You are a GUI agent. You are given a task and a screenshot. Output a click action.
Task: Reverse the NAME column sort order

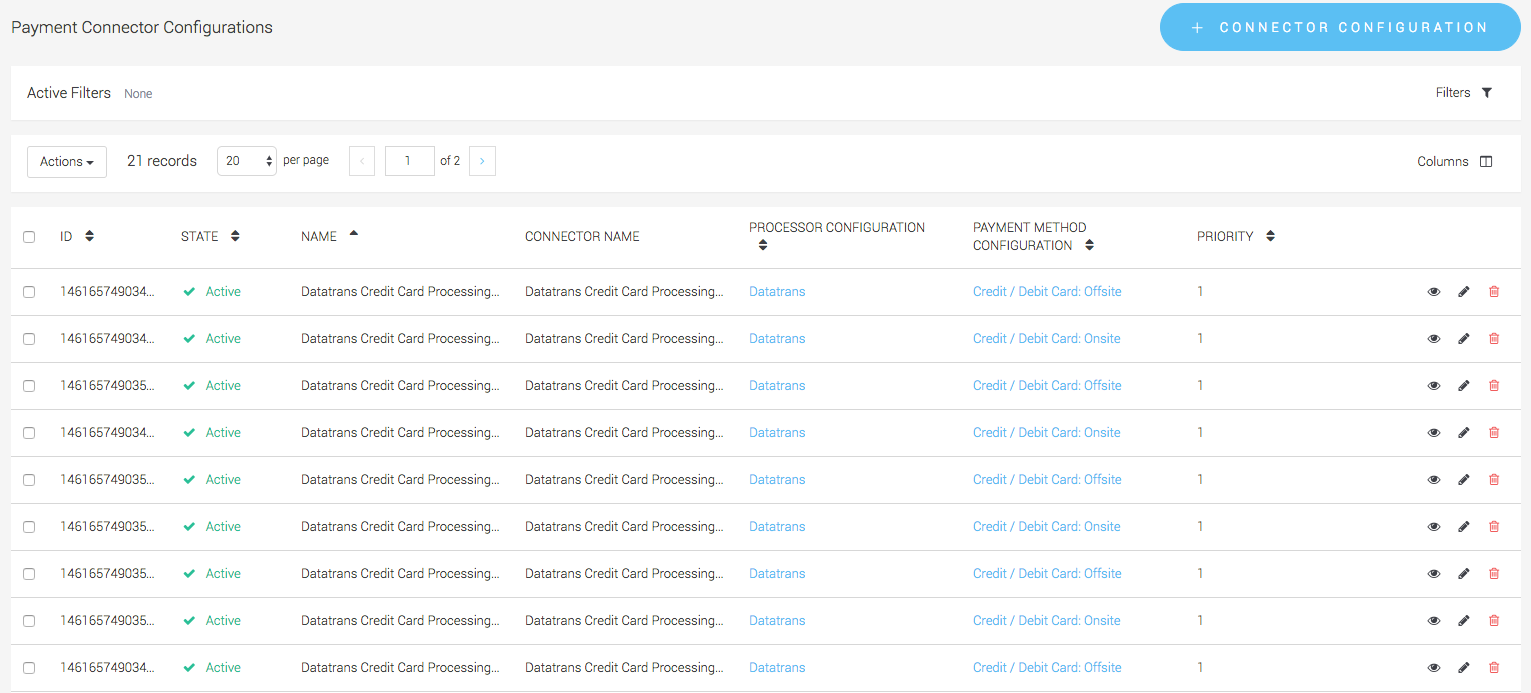(351, 234)
